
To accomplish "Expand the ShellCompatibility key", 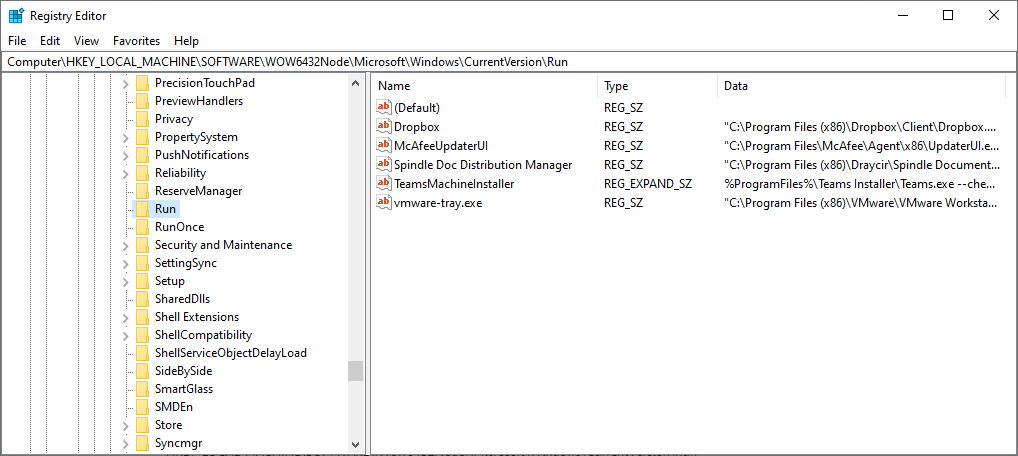I will pos(126,335).
